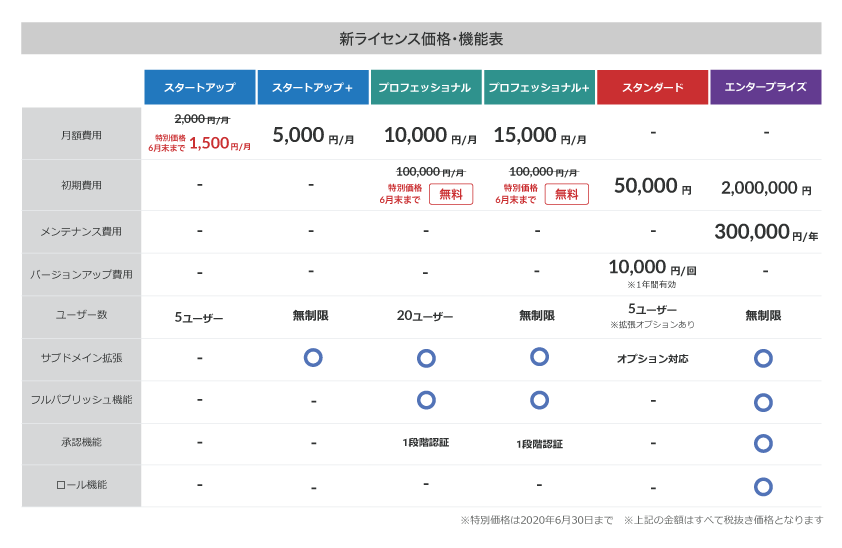
Task: Click the 無料 badge under プロフェッショナル＋
Action: 566,194
